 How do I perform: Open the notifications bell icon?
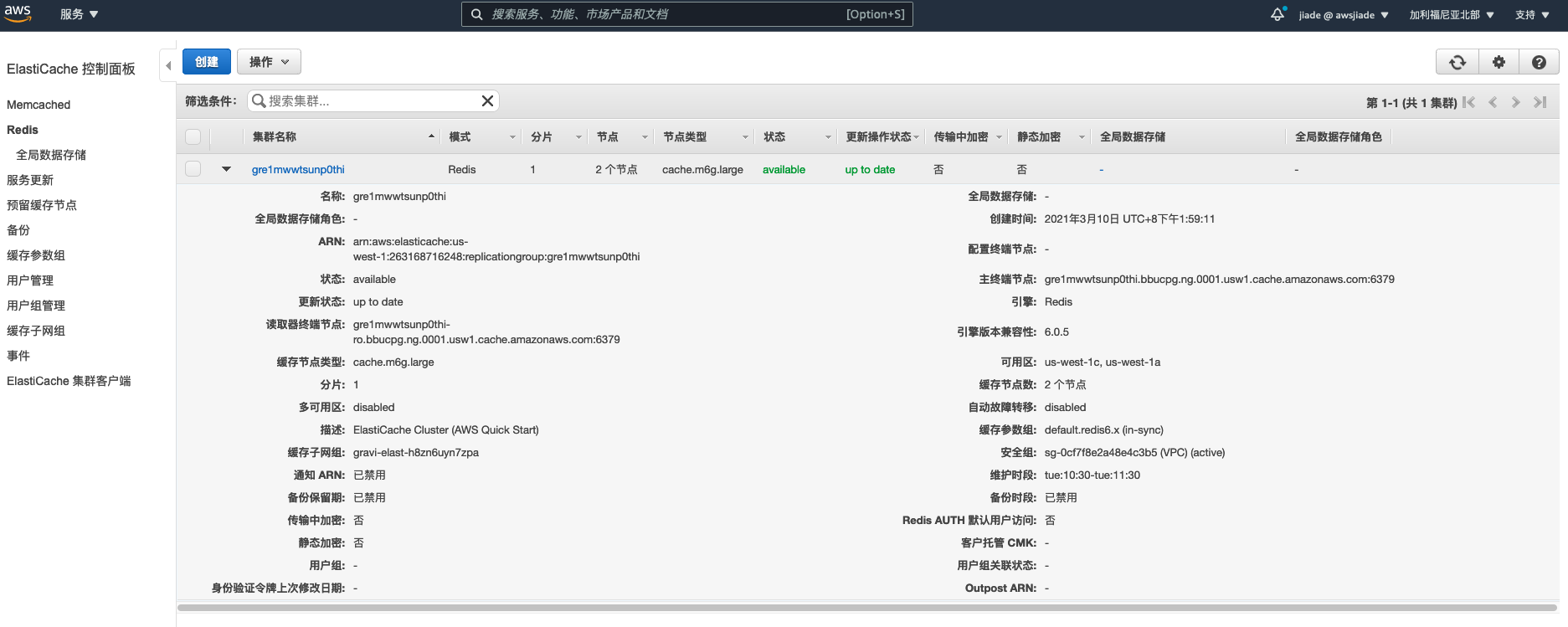(x=1278, y=14)
